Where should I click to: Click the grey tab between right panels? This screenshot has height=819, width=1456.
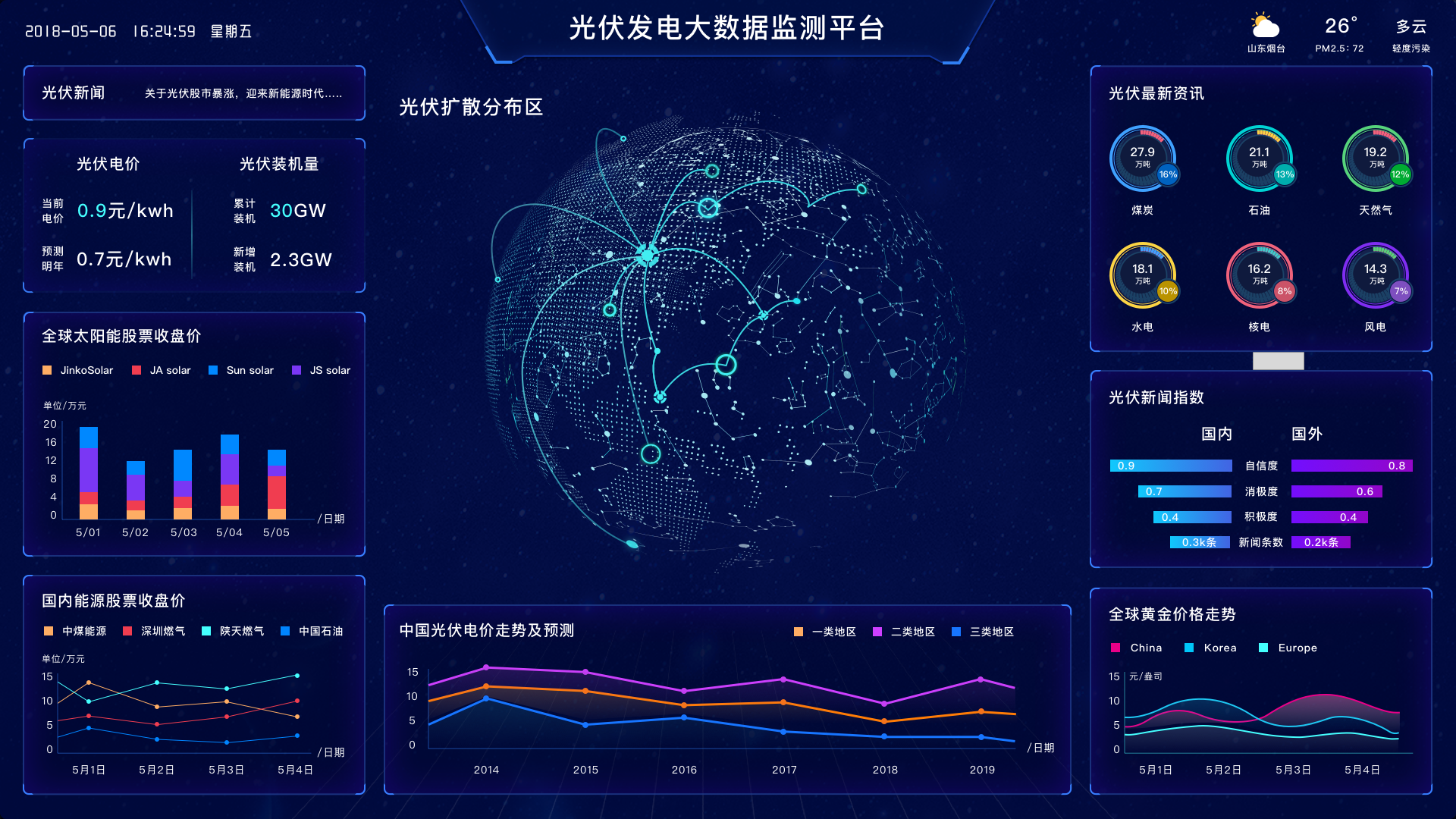1278,361
